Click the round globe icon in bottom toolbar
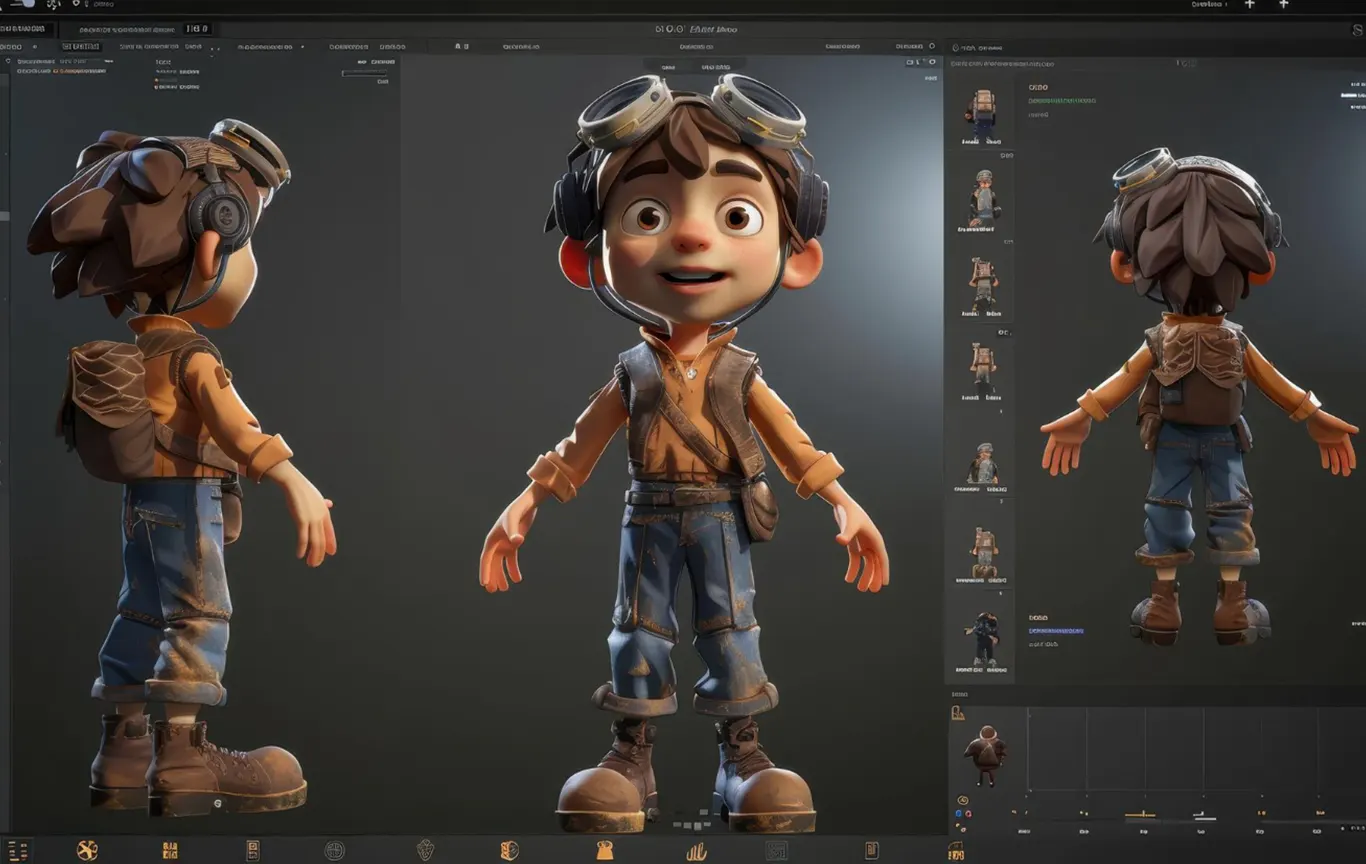The image size is (1366, 864). [x=334, y=850]
